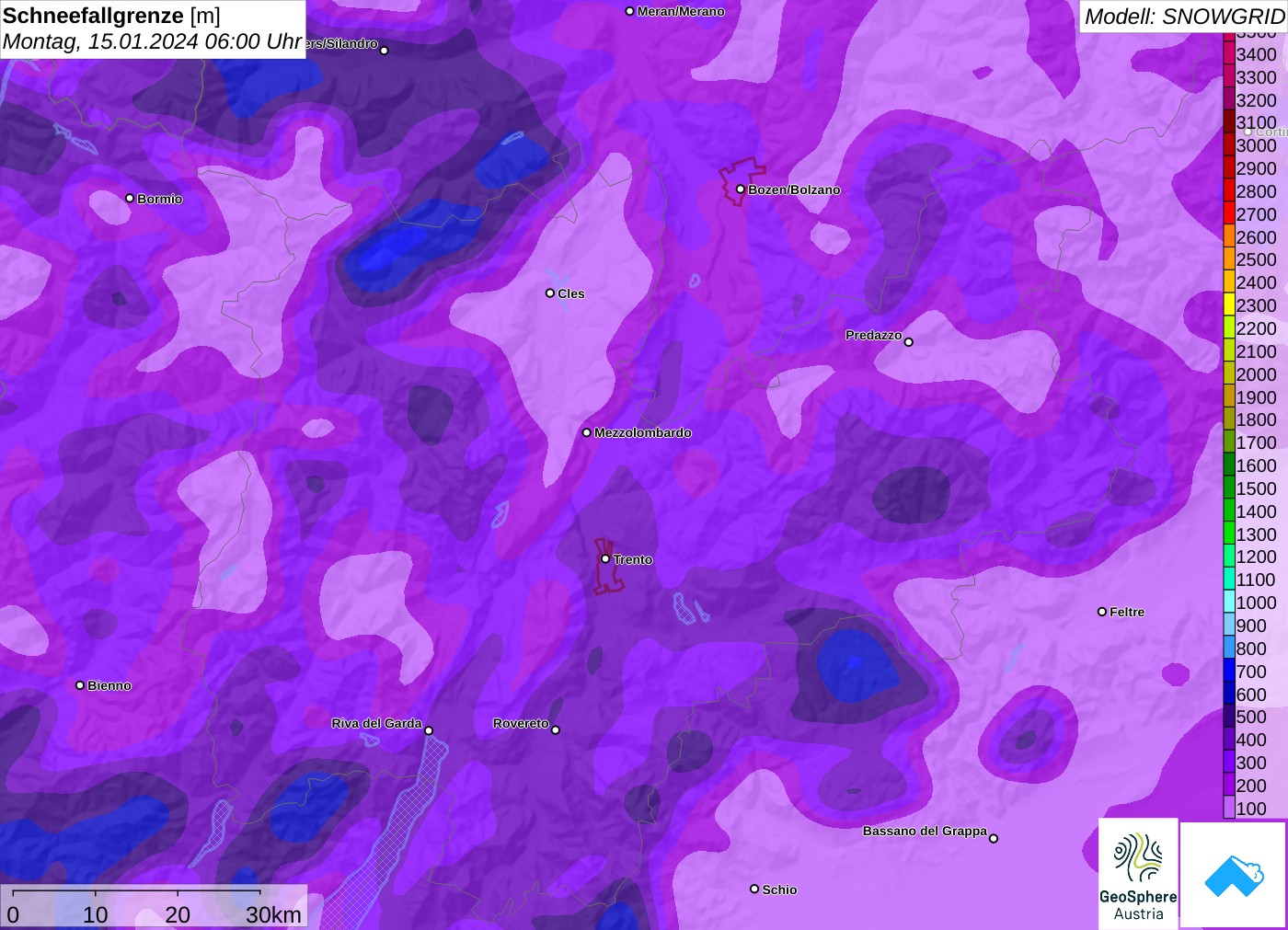Click the Modell: SNOWGRID label
This screenshot has height=930, width=1288.
[1184, 17]
